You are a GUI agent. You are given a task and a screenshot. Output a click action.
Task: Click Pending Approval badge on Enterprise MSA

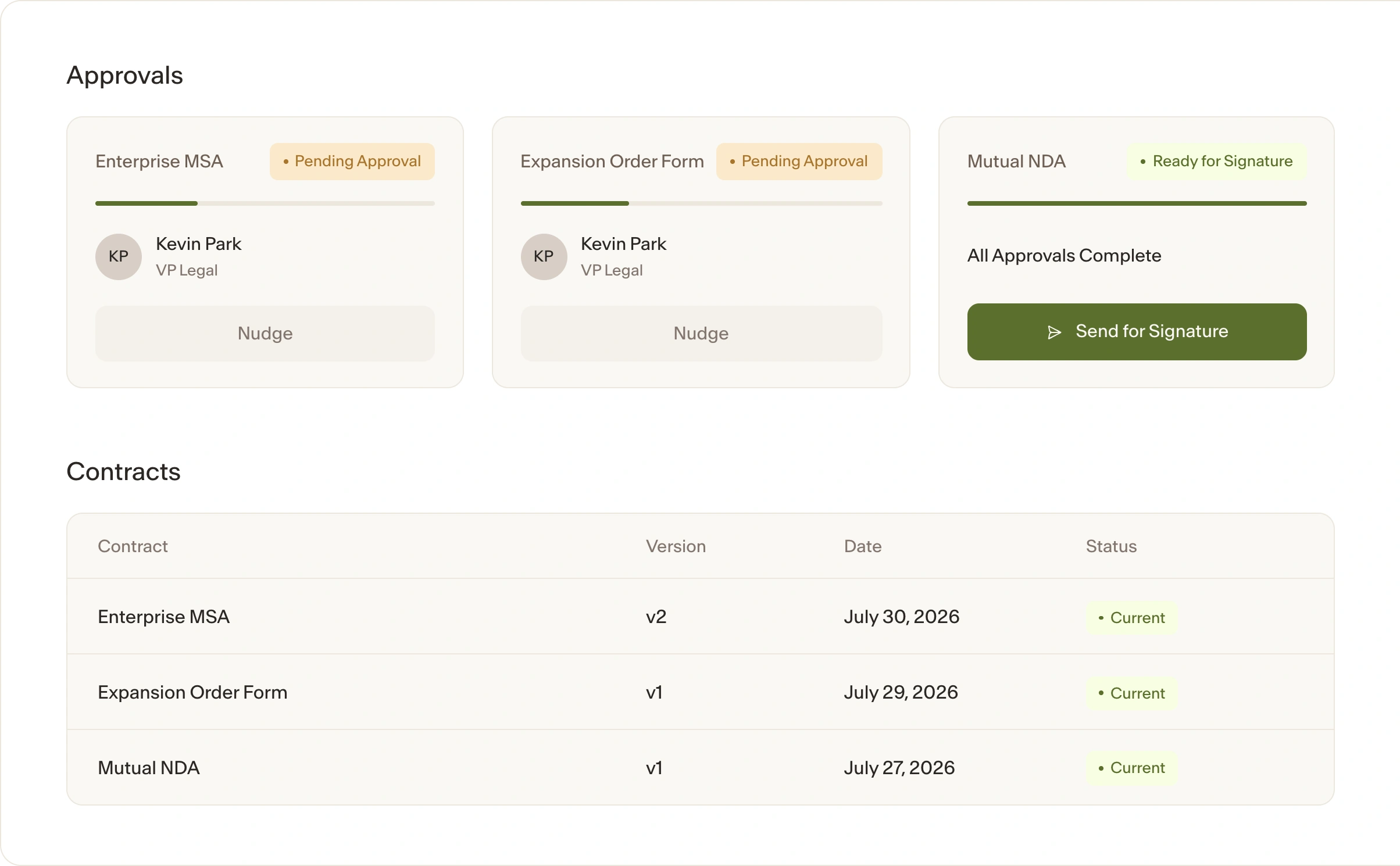pos(352,161)
